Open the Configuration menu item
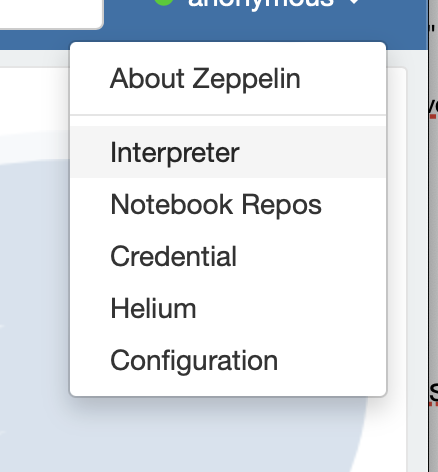438x472 pixels. click(x=228, y=360)
